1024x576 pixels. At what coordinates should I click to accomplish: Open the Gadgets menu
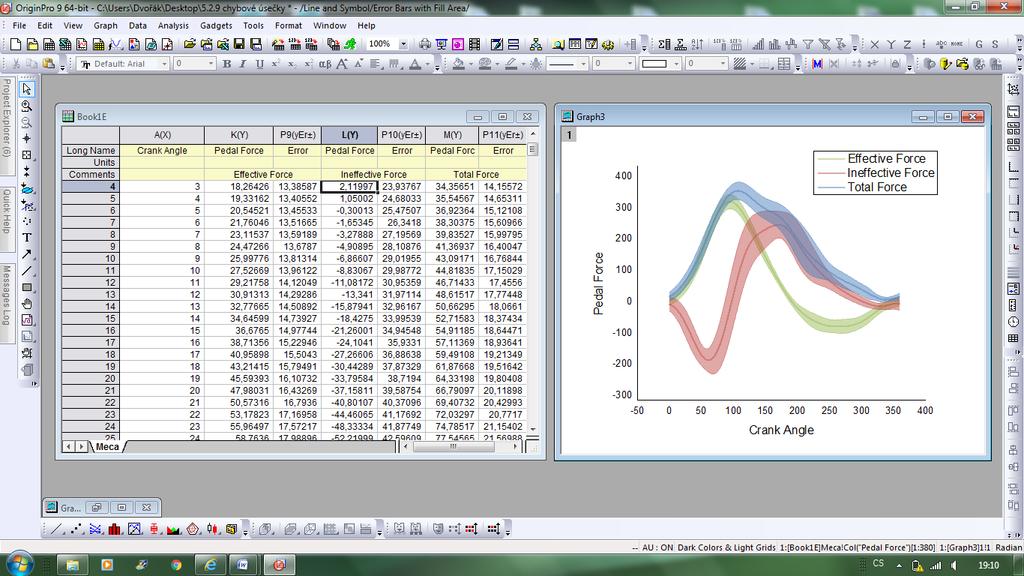[x=216, y=25]
